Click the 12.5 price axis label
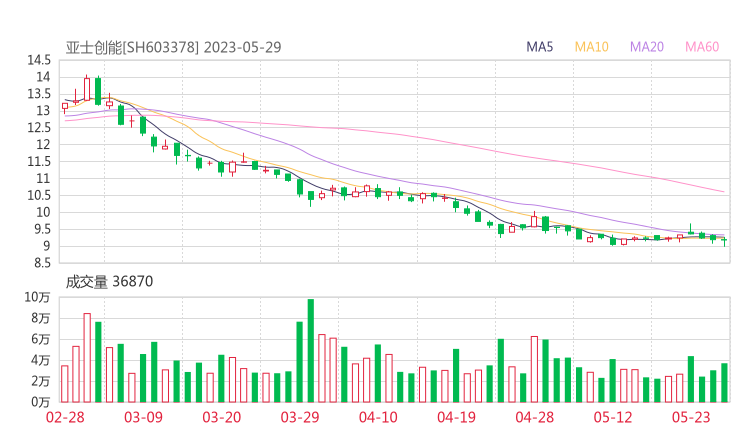Viewport: 740px width, 440px height. (x=39, y=127)
